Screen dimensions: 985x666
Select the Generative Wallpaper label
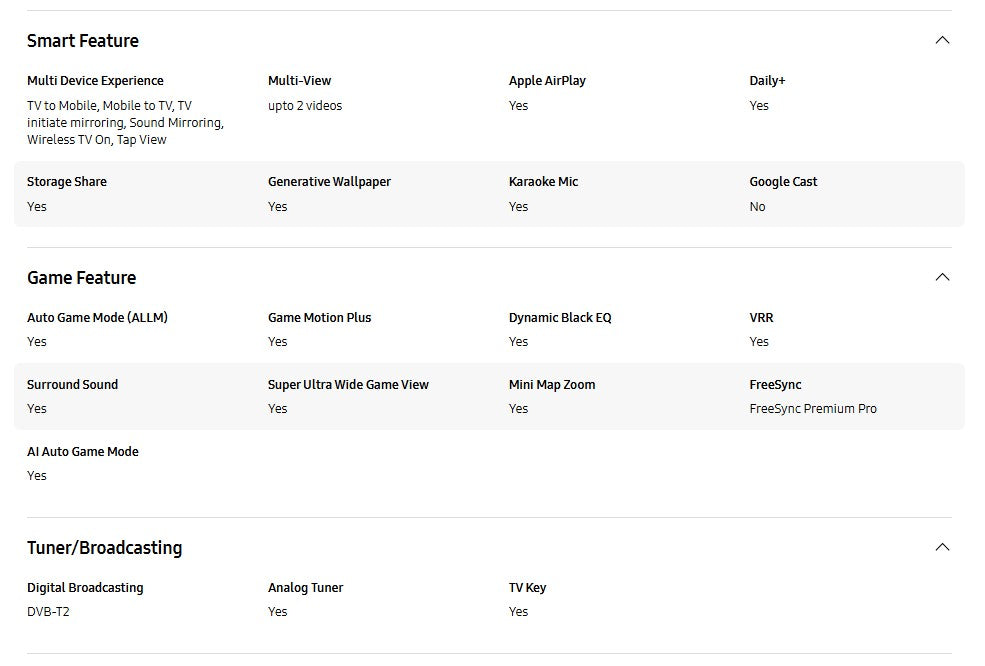pyautogui.click(x=329, y=182)
